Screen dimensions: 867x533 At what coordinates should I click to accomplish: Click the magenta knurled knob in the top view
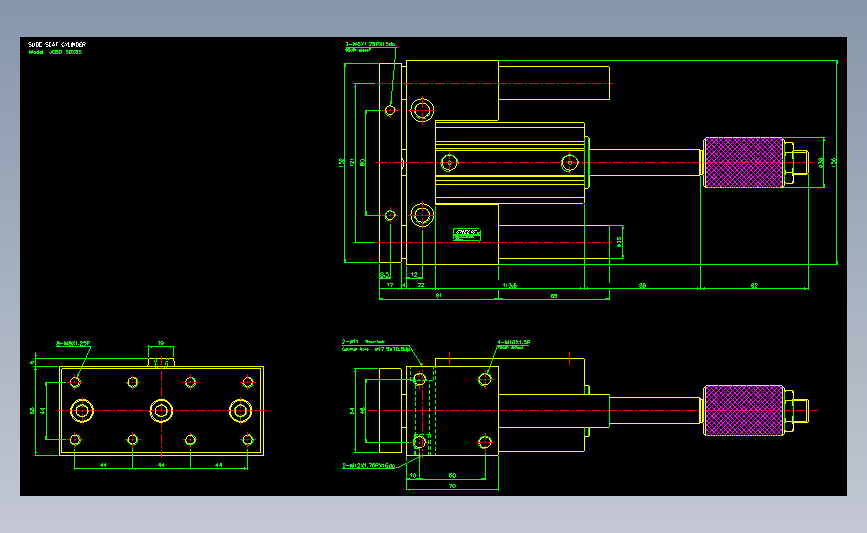(744, 163)
